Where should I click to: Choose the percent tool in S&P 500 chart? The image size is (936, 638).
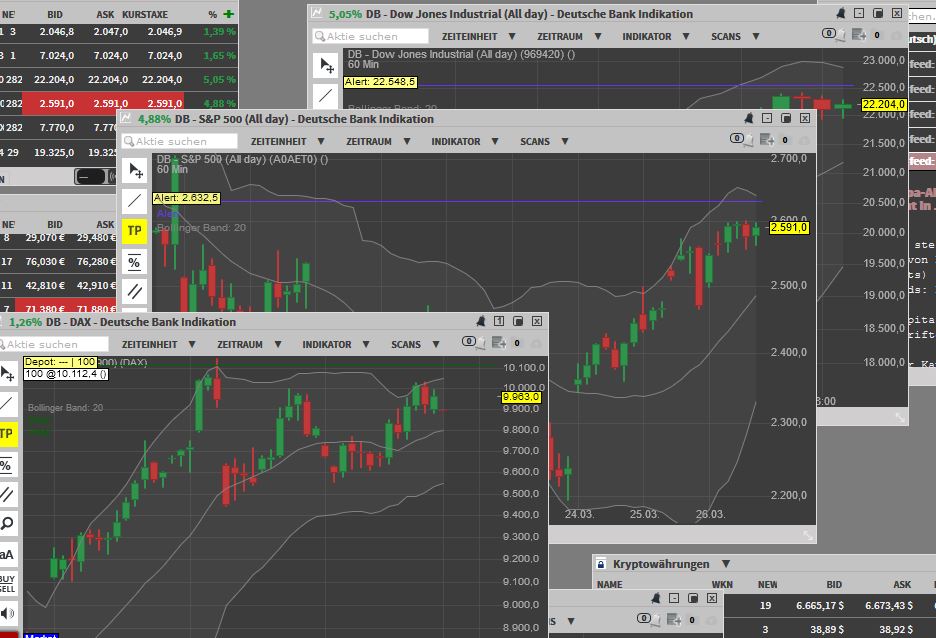[x=135, y=261]
